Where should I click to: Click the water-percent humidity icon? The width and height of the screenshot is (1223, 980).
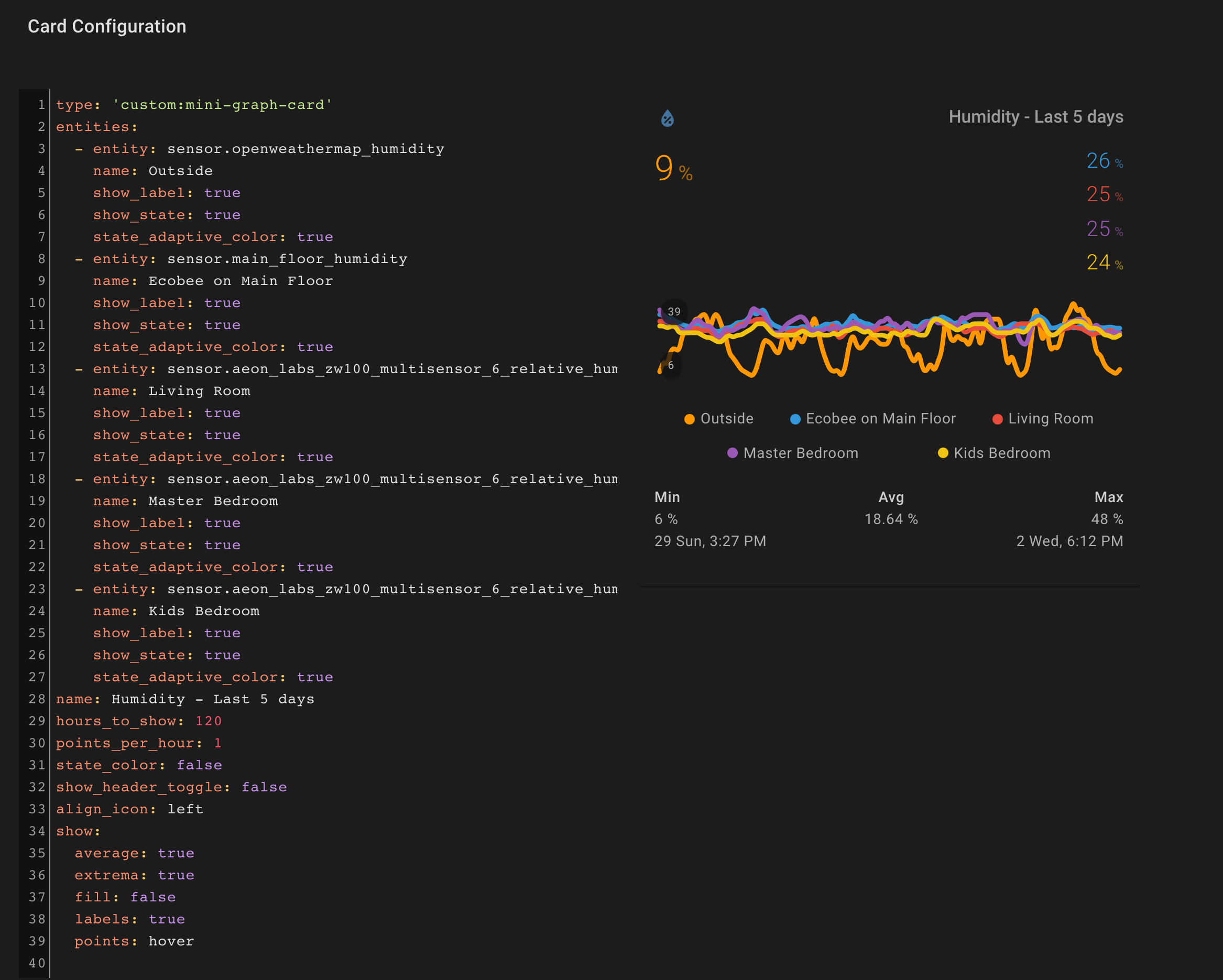coord(667,118)
